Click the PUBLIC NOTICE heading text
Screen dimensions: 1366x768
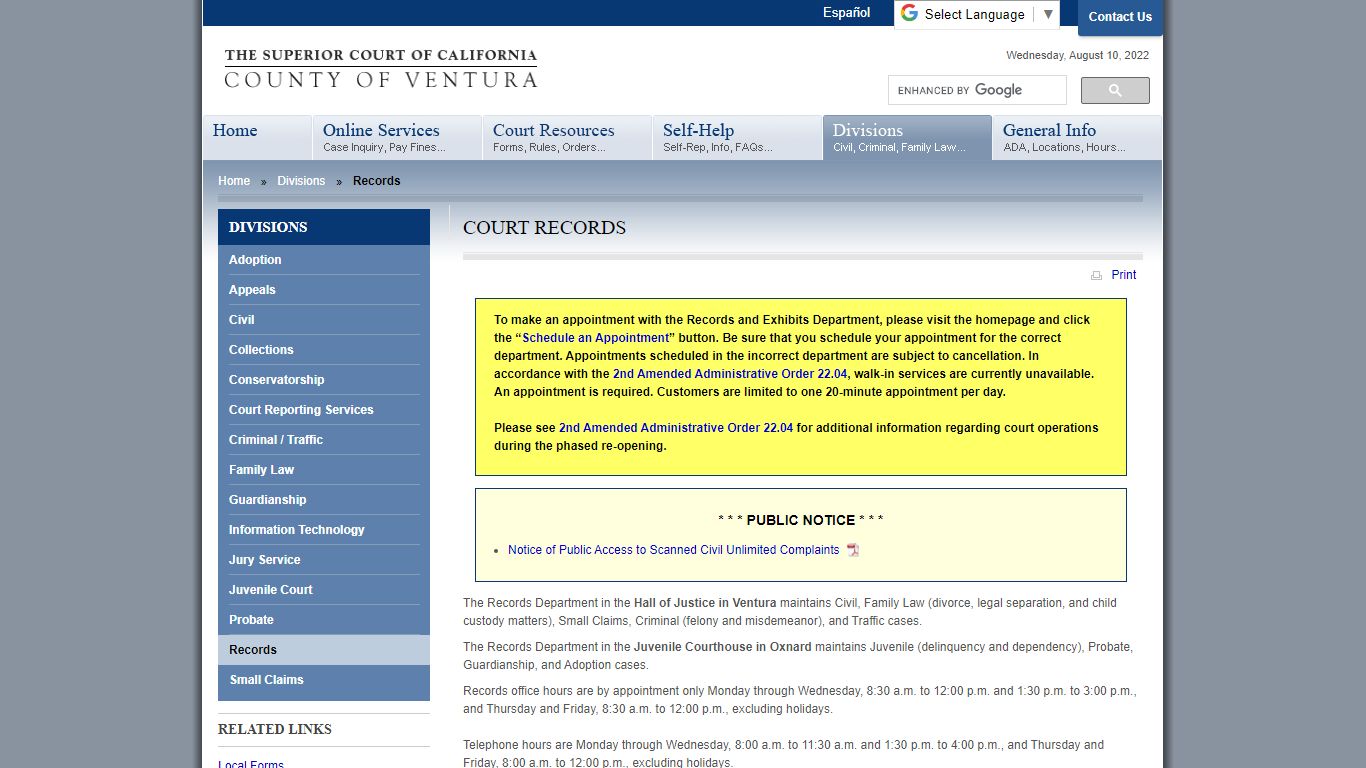coord(801,520)
